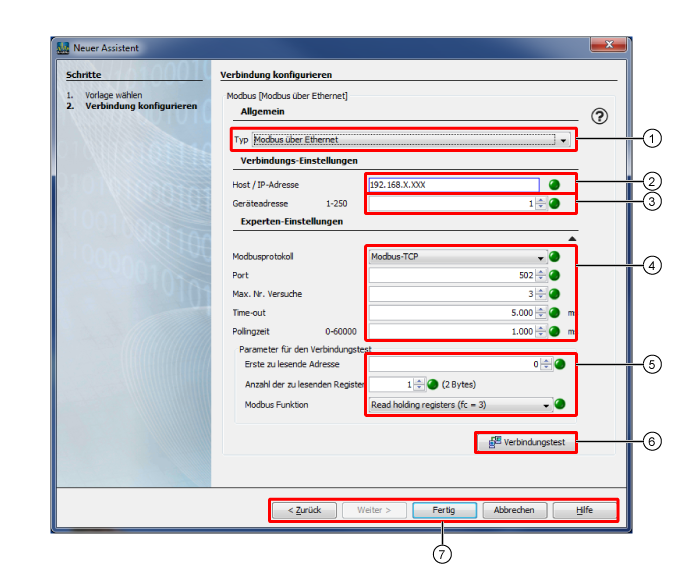Click the Verbindungstest button
690x571 pixels.
(x=526, y=442)
